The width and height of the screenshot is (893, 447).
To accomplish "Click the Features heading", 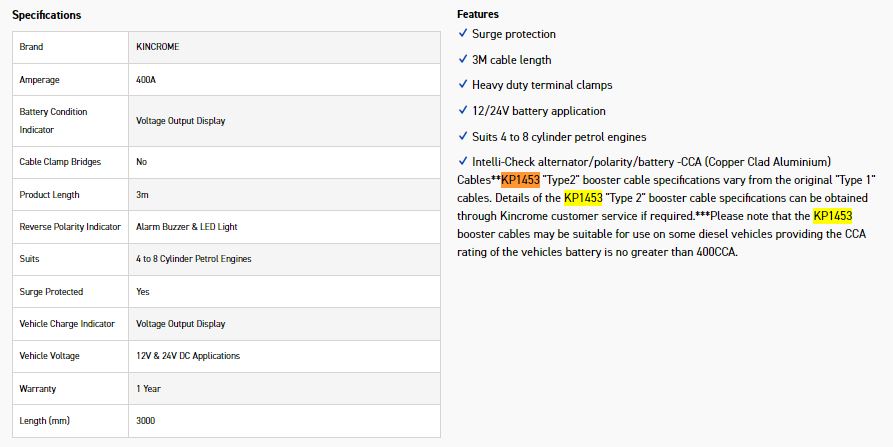I will [x=478, y=15].
